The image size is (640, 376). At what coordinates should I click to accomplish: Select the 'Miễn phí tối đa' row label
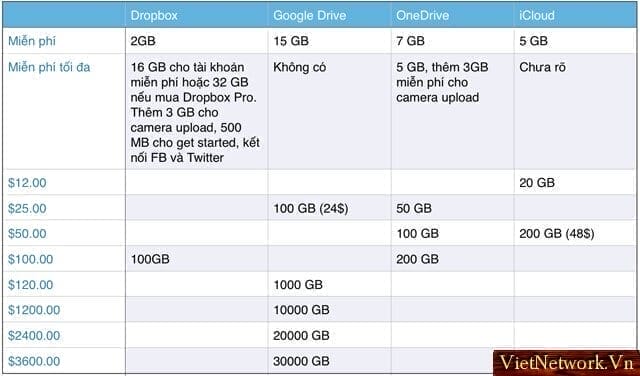(49, 67)
